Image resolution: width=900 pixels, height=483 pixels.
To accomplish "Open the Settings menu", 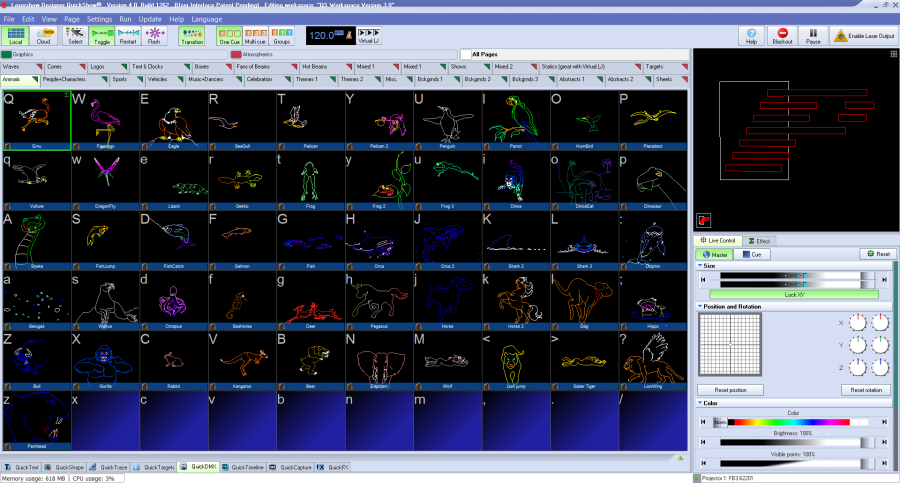I will pyautogui.click(x=99, y=19).
